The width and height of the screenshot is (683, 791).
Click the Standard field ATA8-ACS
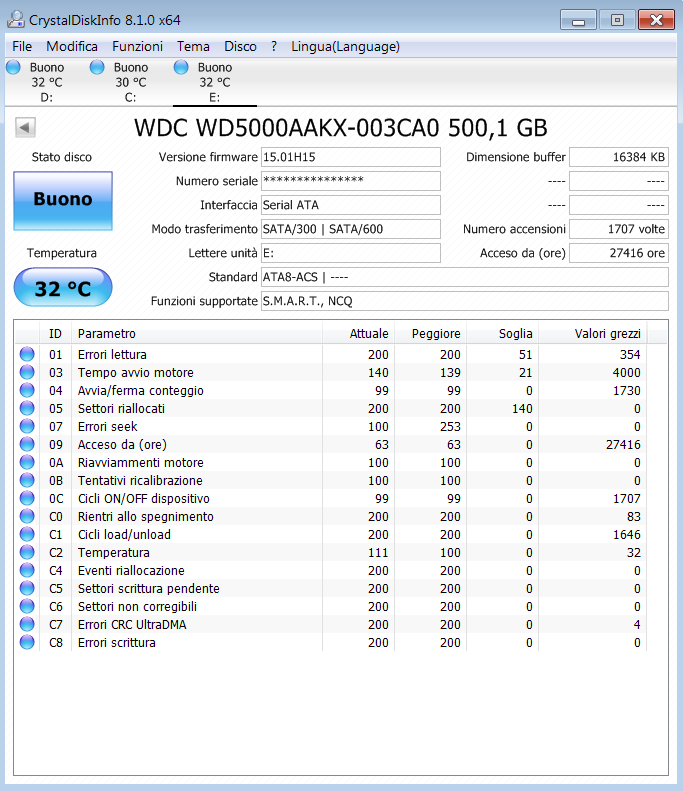click(465, 277)
